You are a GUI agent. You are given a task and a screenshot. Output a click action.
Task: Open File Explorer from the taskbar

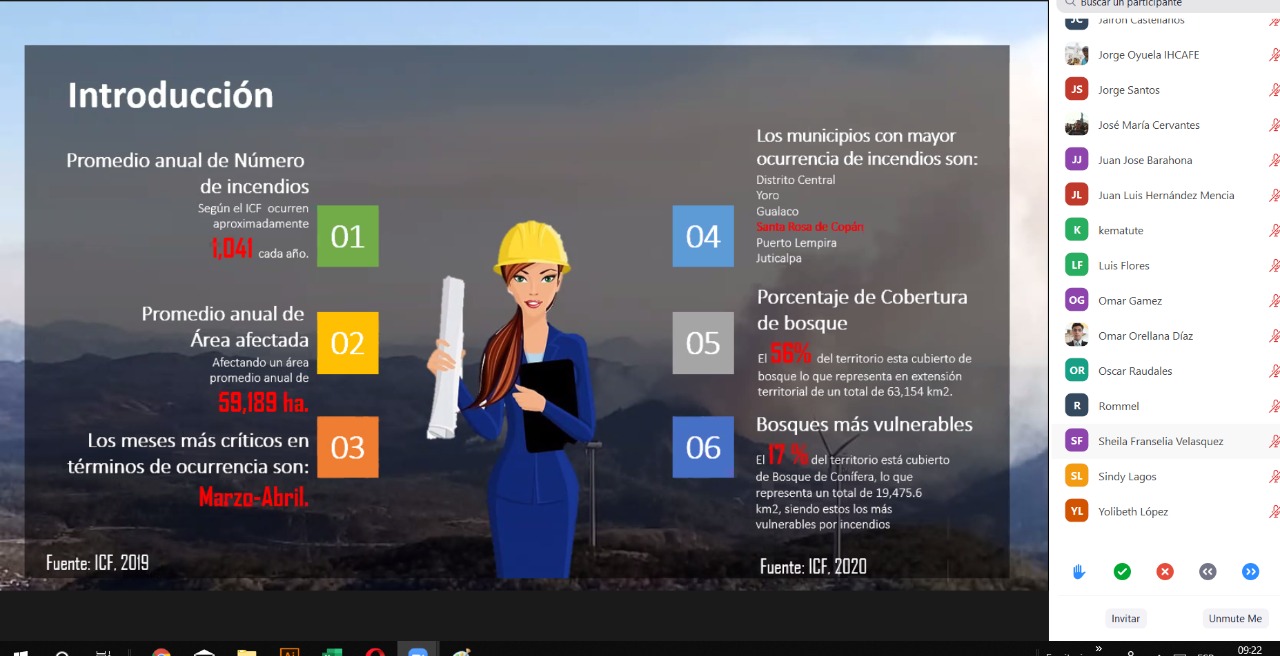click(246, 652)
